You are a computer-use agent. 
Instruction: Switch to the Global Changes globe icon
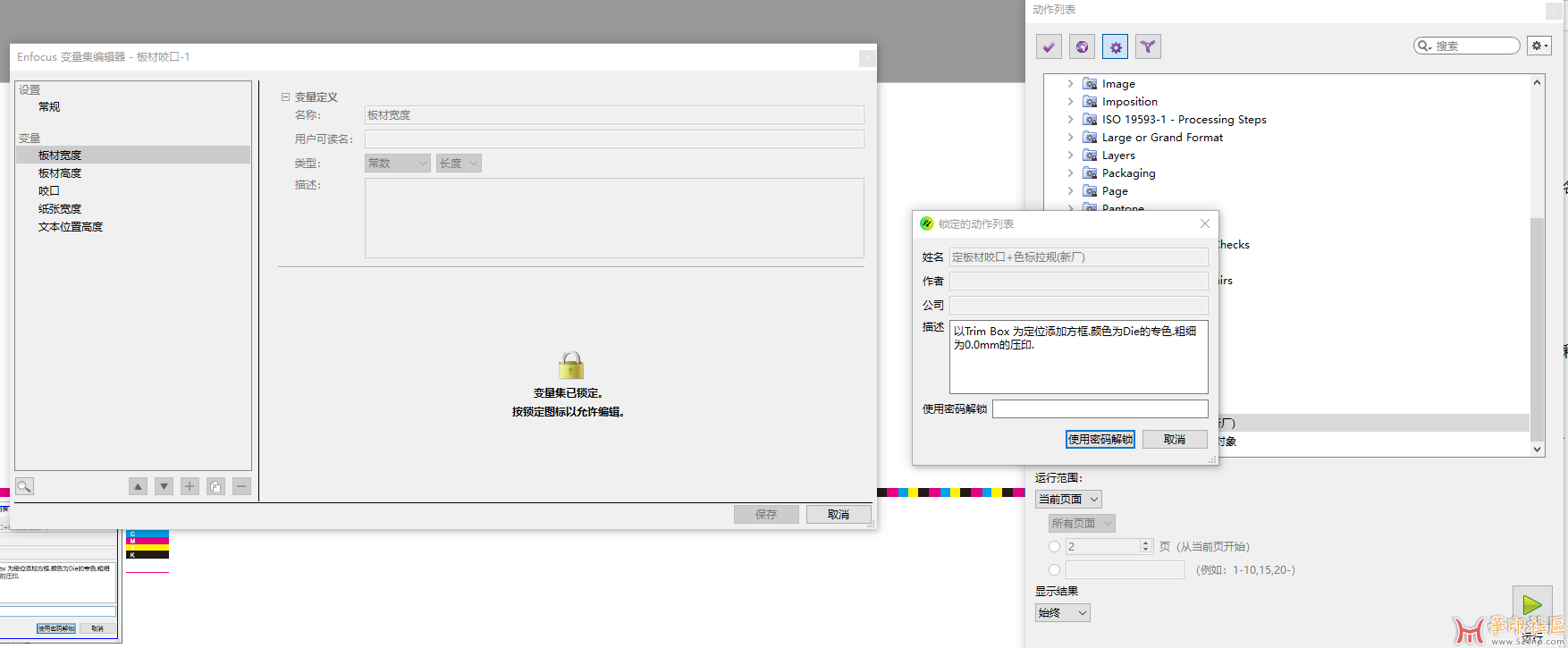(x=1082, y=46)
